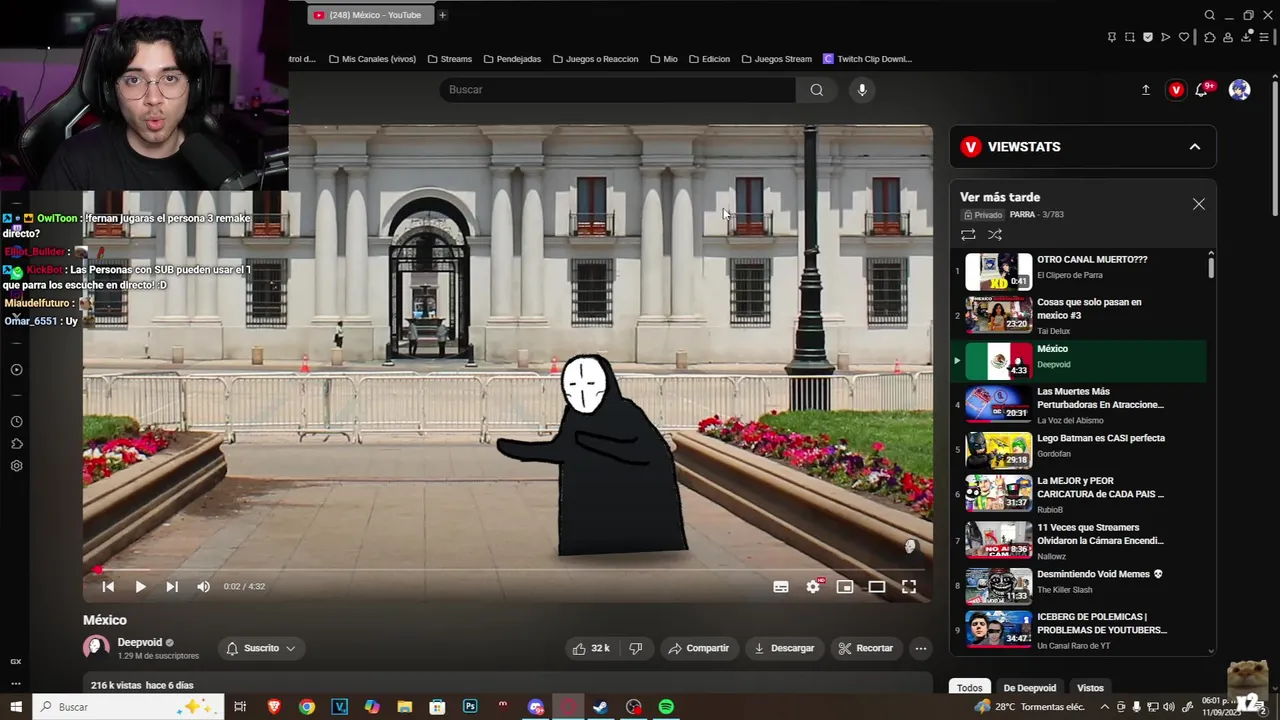Click the YouTube search magnifier button
The width and height of the screenshot is (1280, 720).
pyautogui.click(x=817, y=90)
